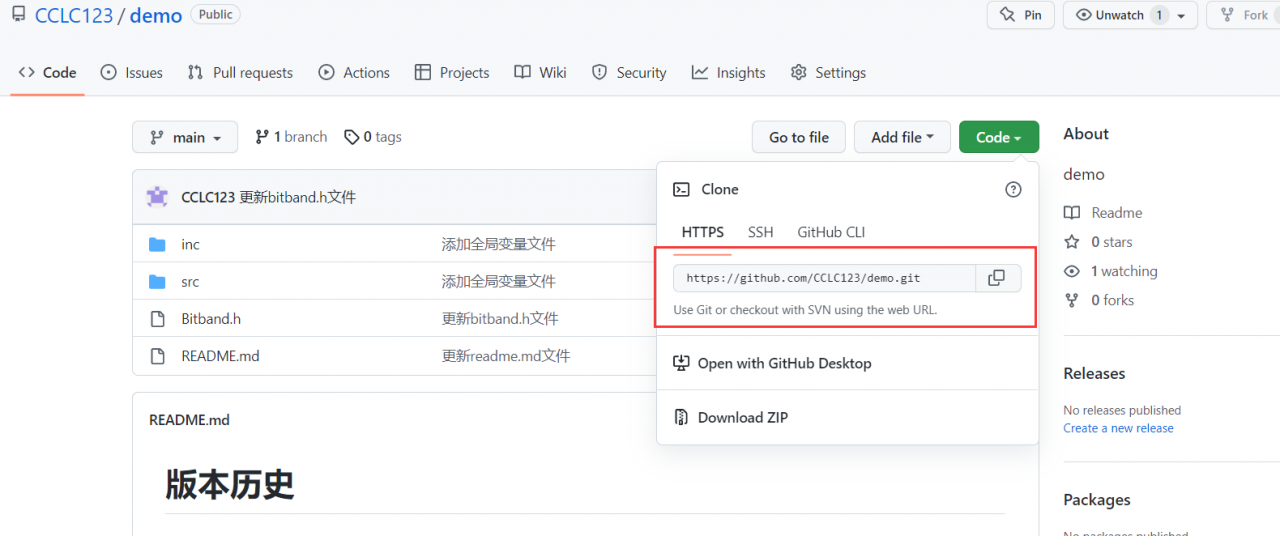This screenshot has width=1280, height=536.
Task: Open the Projects tab
Action: 452,72
